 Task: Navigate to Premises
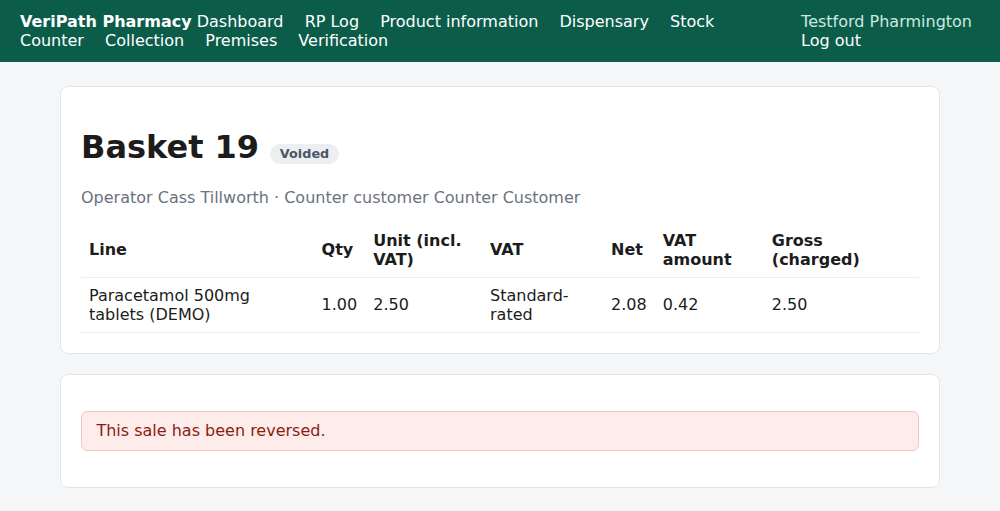241,41
